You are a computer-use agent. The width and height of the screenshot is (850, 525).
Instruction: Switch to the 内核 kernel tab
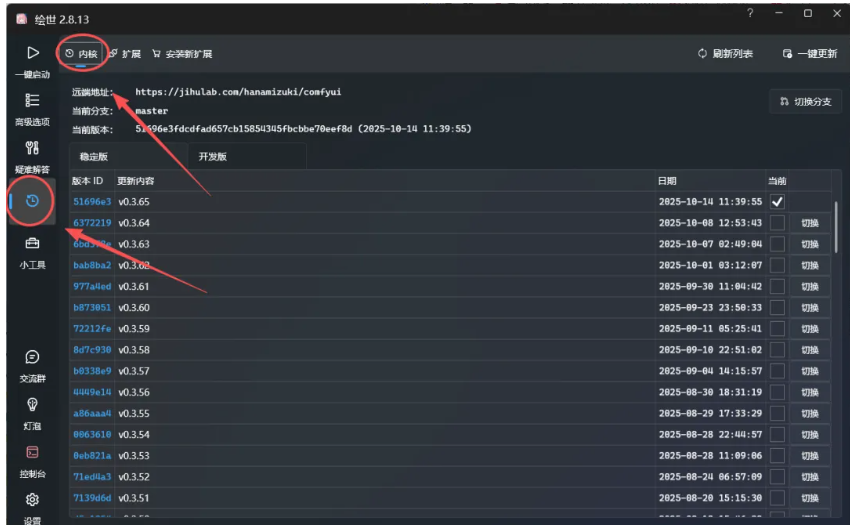tap(82, 54)
